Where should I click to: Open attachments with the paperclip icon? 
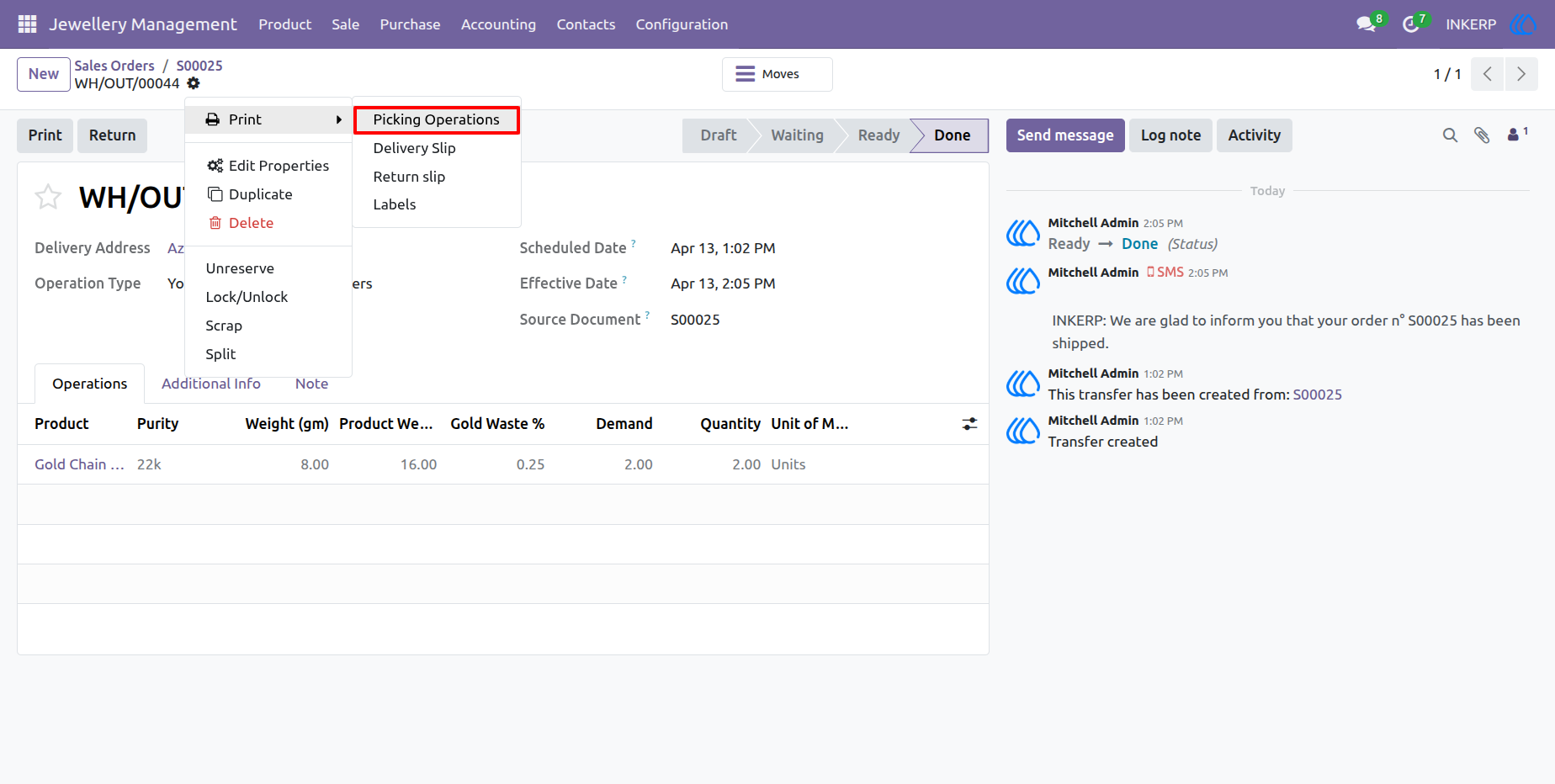[1482, 135]
